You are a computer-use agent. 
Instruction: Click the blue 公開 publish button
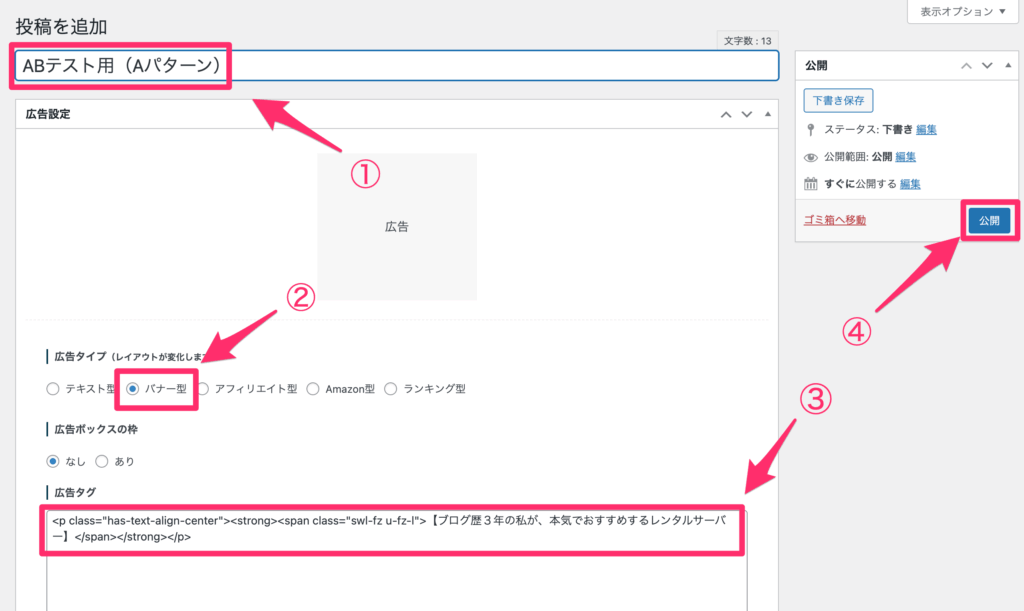coord(988,220)
